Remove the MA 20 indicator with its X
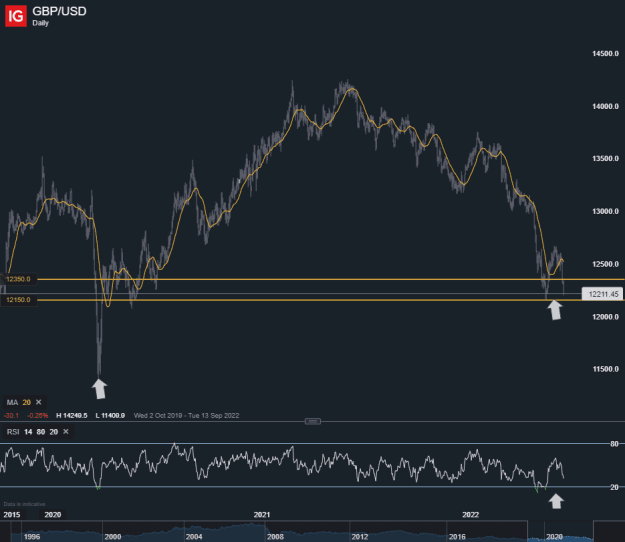This screenshot has width=625, height=542. coord(39,402)
